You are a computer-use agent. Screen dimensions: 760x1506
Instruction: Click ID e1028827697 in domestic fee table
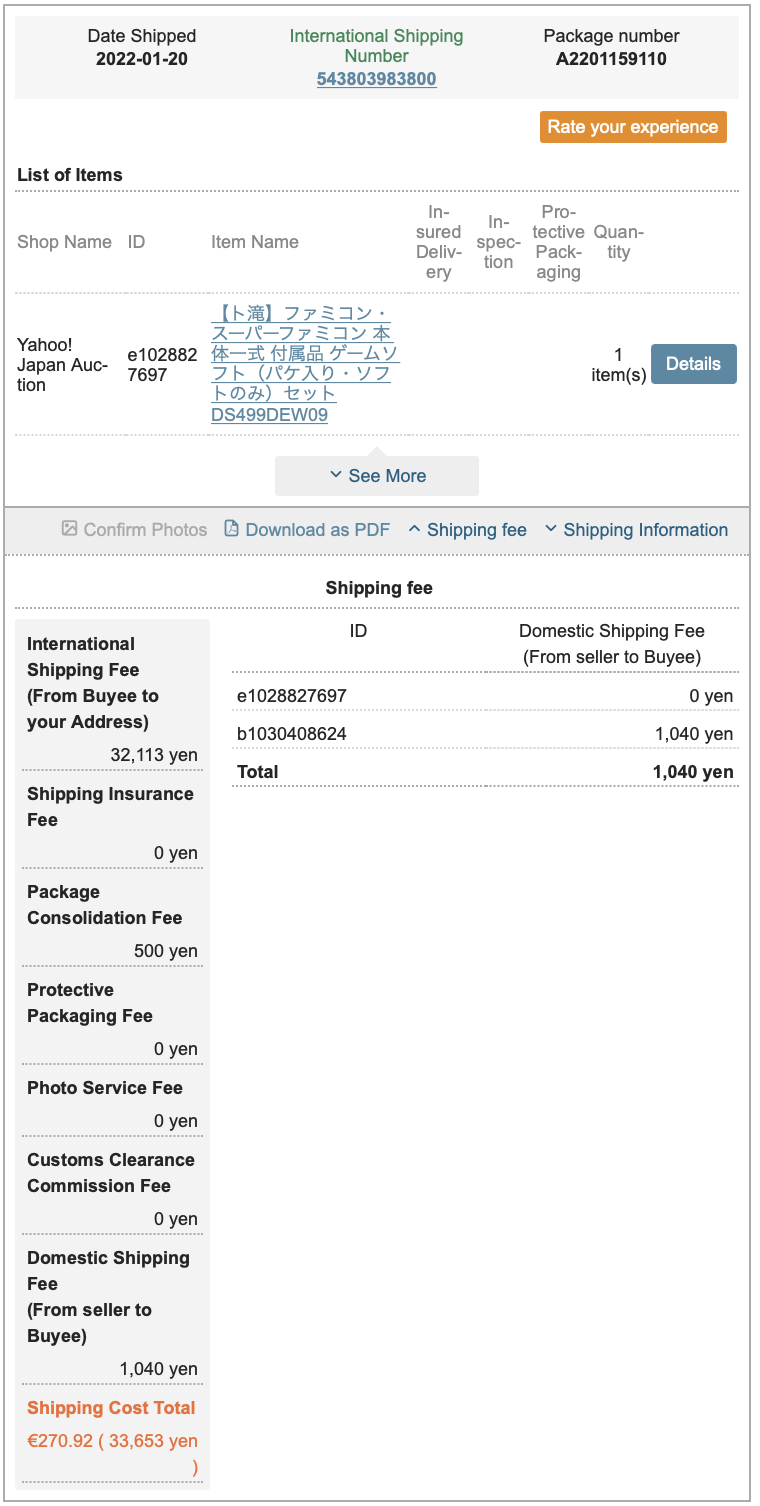click(292, 696)
